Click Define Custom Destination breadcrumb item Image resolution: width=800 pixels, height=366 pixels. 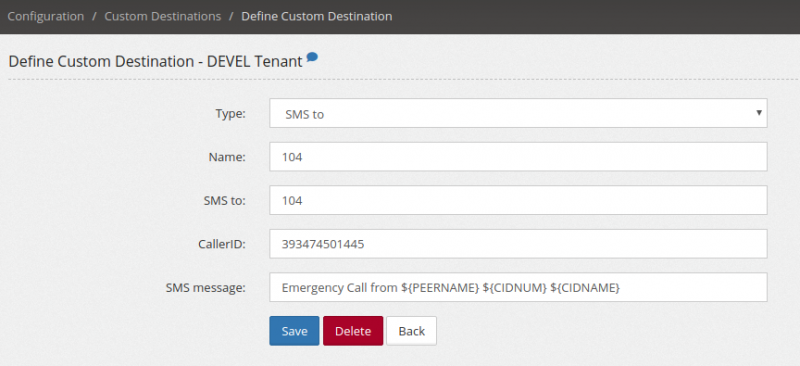[x=316, y=16]
